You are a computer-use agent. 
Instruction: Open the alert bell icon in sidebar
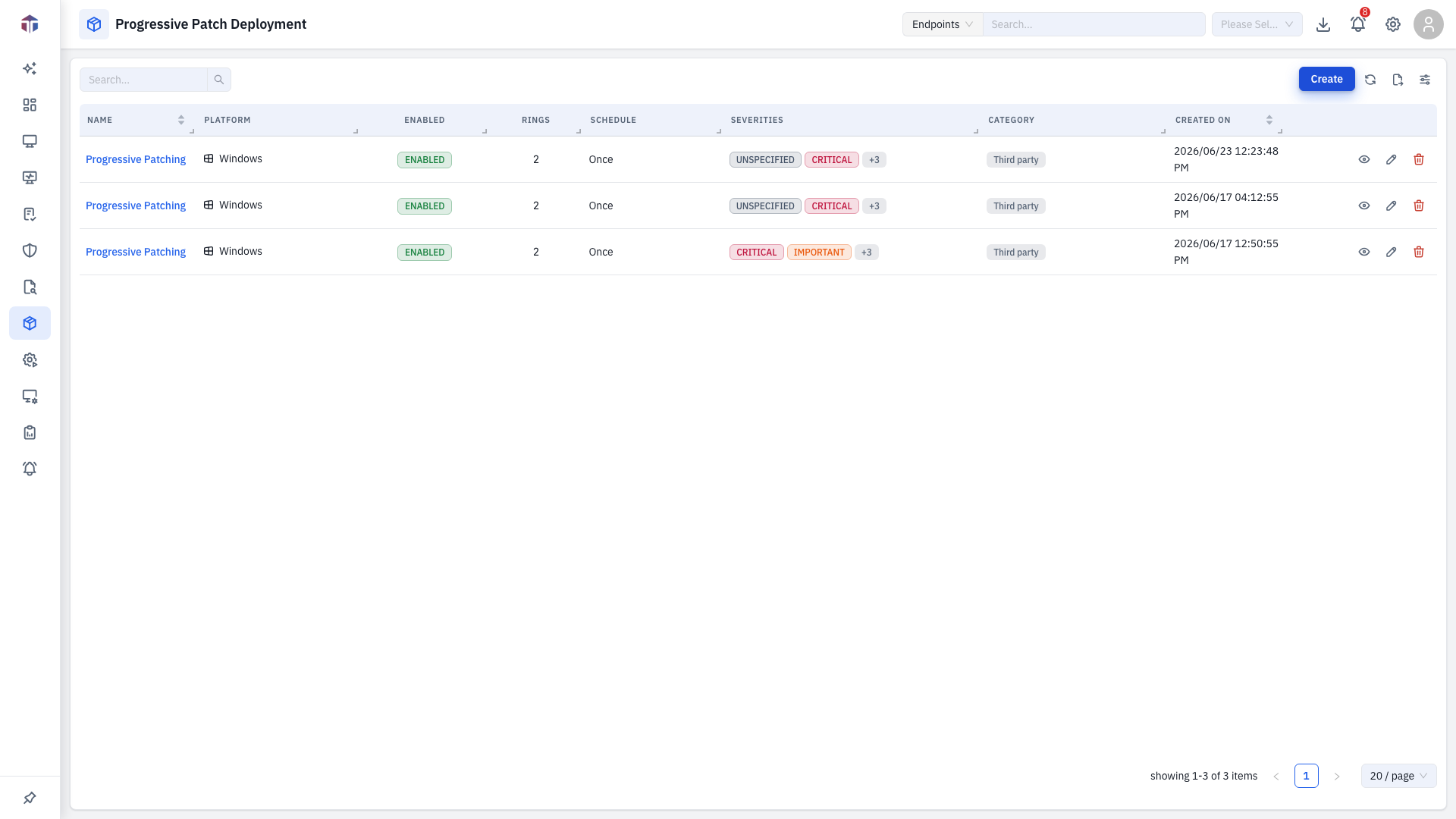tap(30, 469)
